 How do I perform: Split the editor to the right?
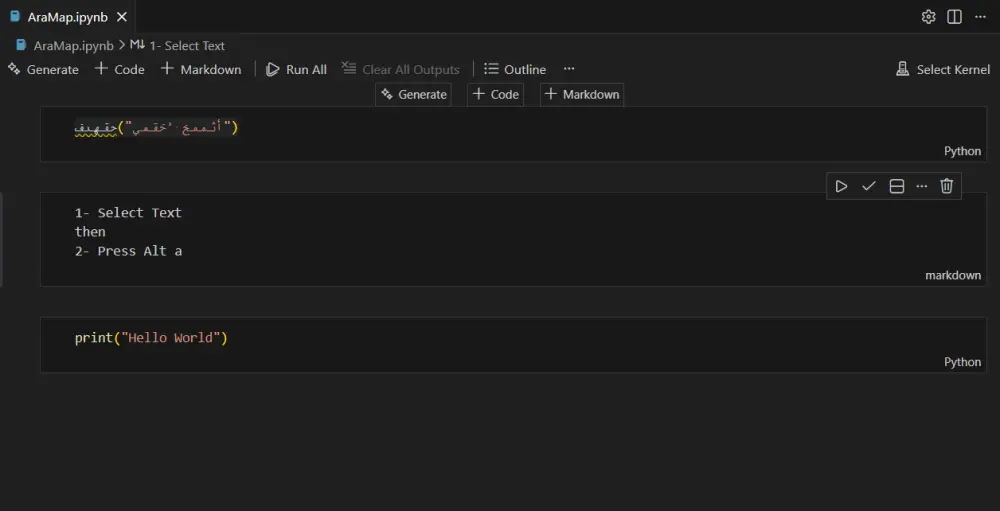(x=954, y=17)
